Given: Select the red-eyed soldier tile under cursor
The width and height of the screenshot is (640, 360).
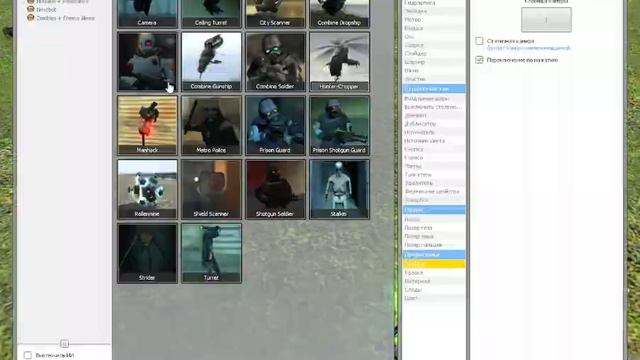Looking at the screenshot, I should pos(147,62).
